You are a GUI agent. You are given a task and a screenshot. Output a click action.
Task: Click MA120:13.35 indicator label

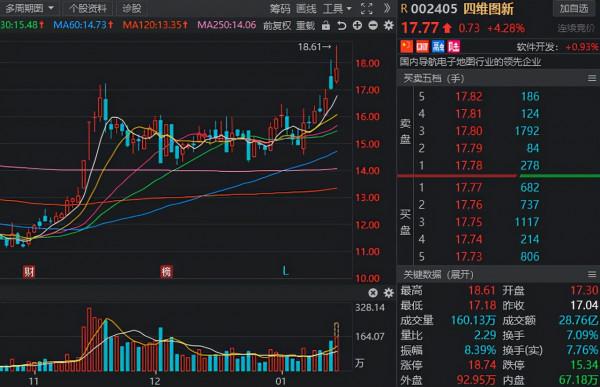coord(155,25)
